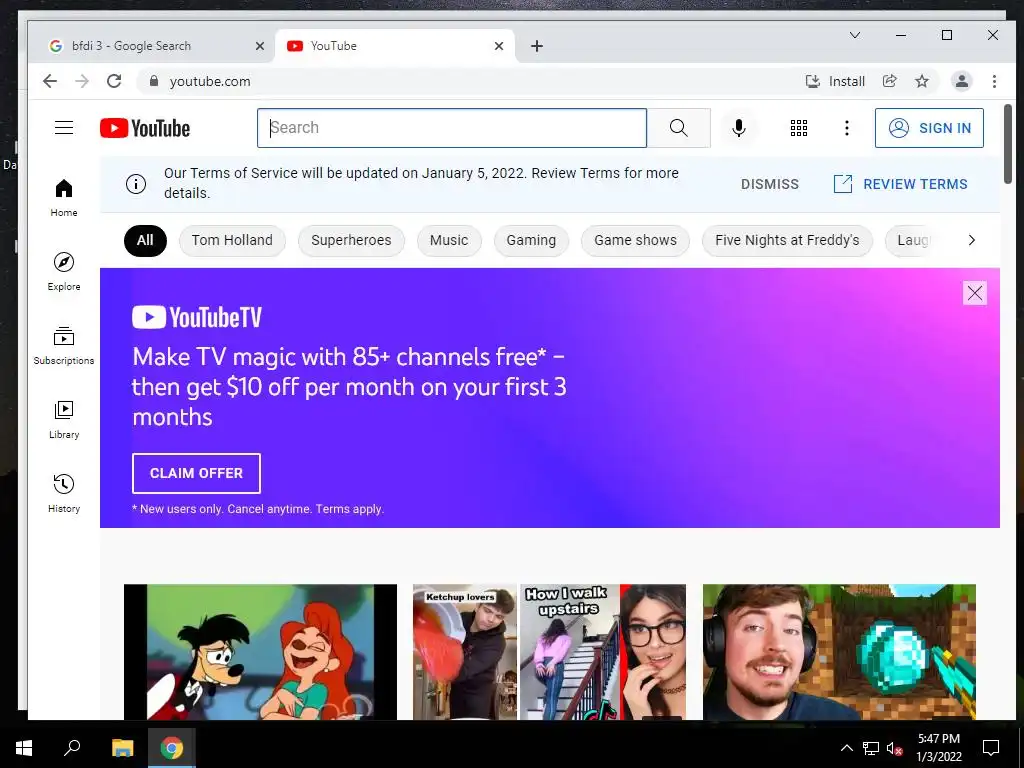Viewport: 1024px width, 768px height.
Task: Select the All category chip
Action: coord(145,240)
